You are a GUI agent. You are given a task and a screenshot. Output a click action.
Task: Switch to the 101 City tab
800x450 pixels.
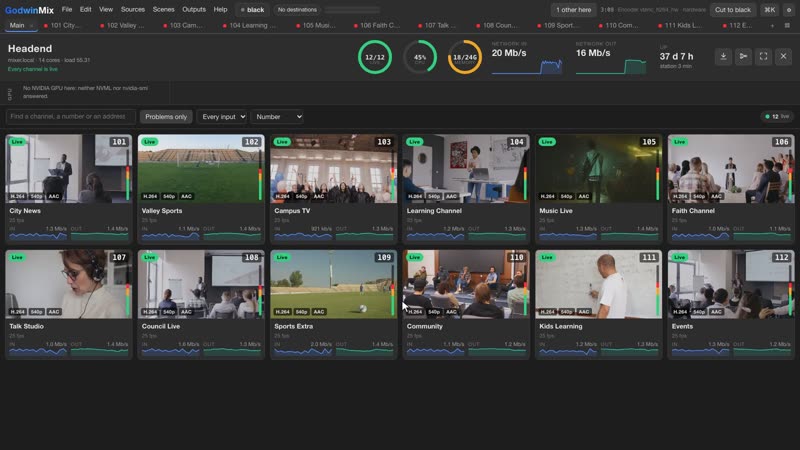tap(63, 26)
